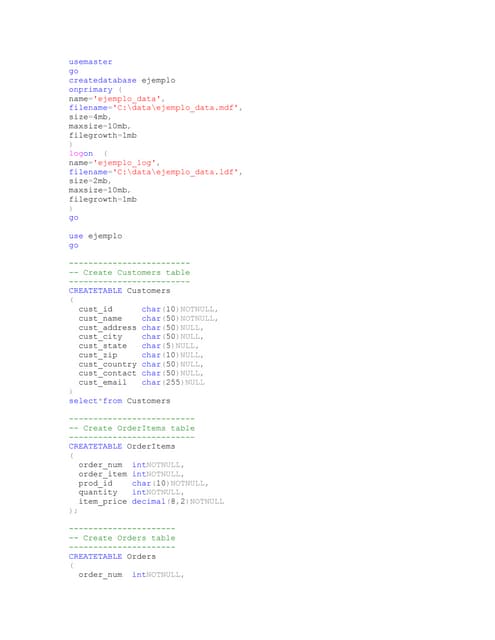Click the cust_email char(255) line

[x=141, y=382]
